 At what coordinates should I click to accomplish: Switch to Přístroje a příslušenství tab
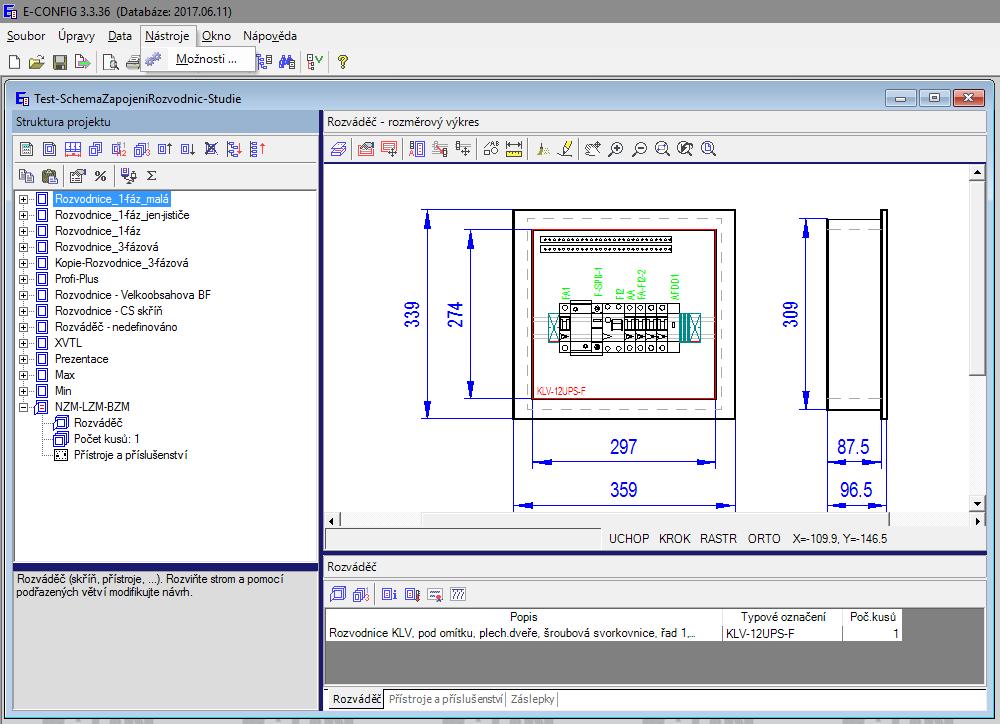445,699
